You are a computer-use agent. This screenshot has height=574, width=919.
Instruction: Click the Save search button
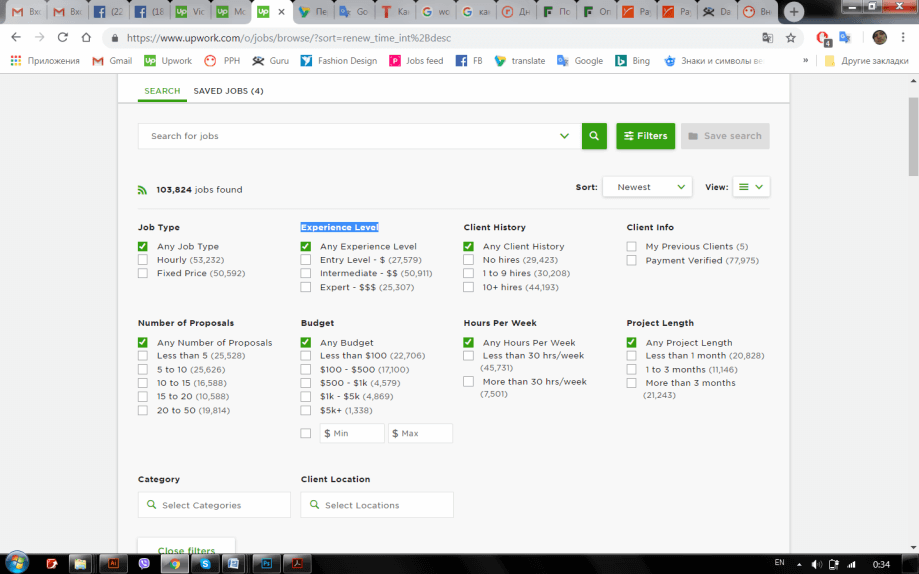[x=725, y=136]
